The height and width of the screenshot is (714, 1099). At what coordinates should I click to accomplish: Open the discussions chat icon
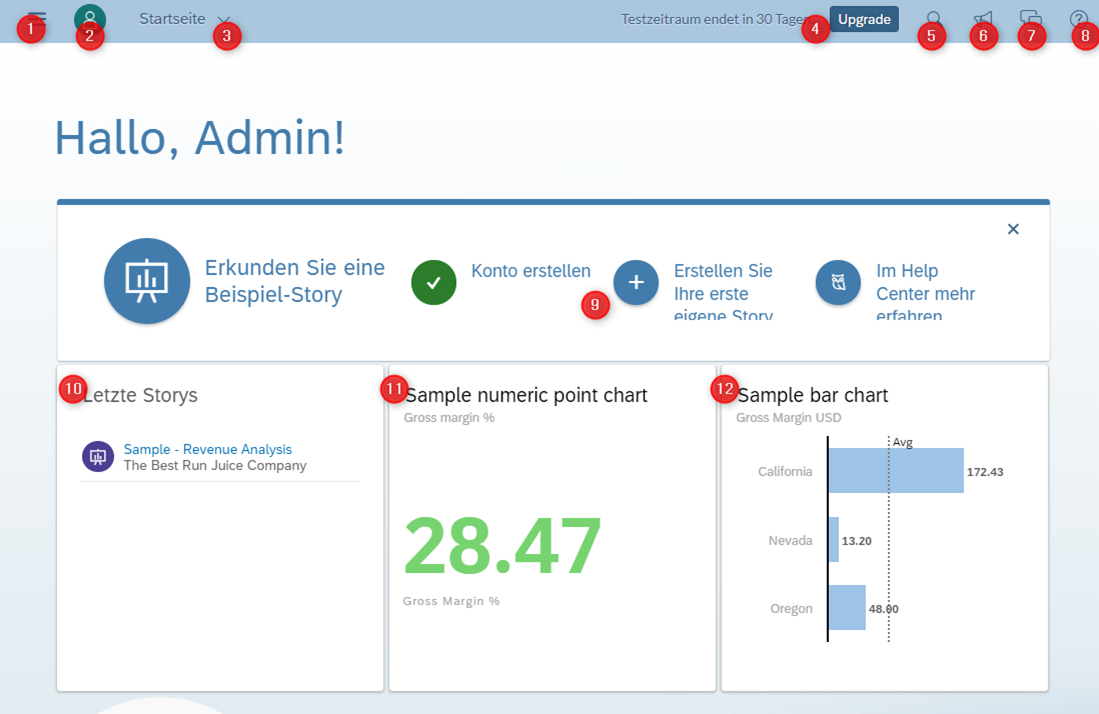pyautogui.click(x=1030, y=19)
